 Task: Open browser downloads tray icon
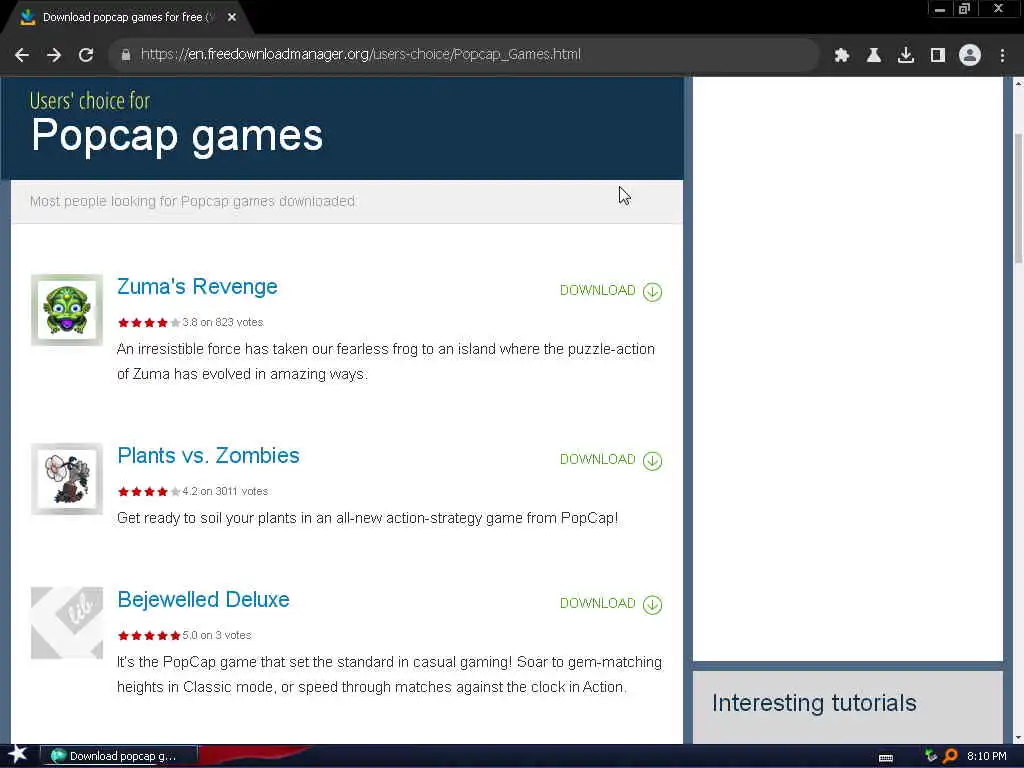click(906, 55)
